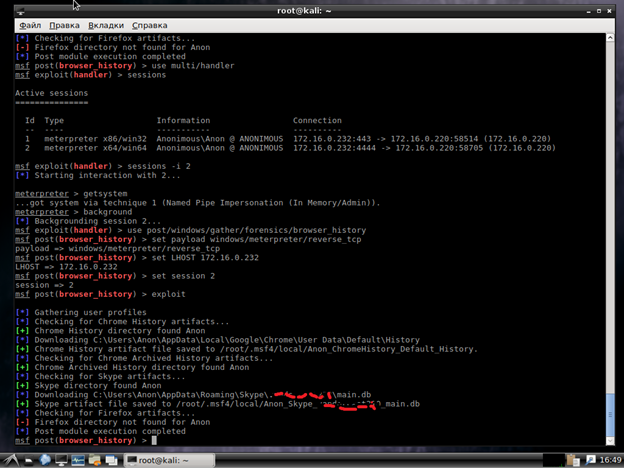
Task: Click the terminal scrollbar thumb handle
Action: click(x=610, y=414)
